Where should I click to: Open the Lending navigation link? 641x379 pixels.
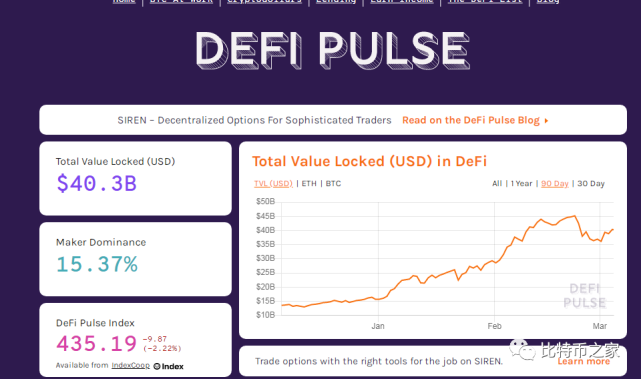pos(336,2)
